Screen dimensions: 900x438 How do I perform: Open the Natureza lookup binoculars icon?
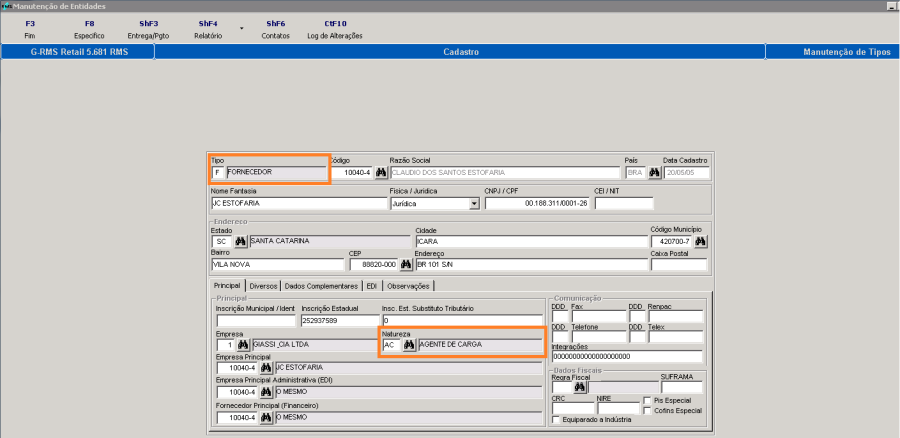[409, 345]
